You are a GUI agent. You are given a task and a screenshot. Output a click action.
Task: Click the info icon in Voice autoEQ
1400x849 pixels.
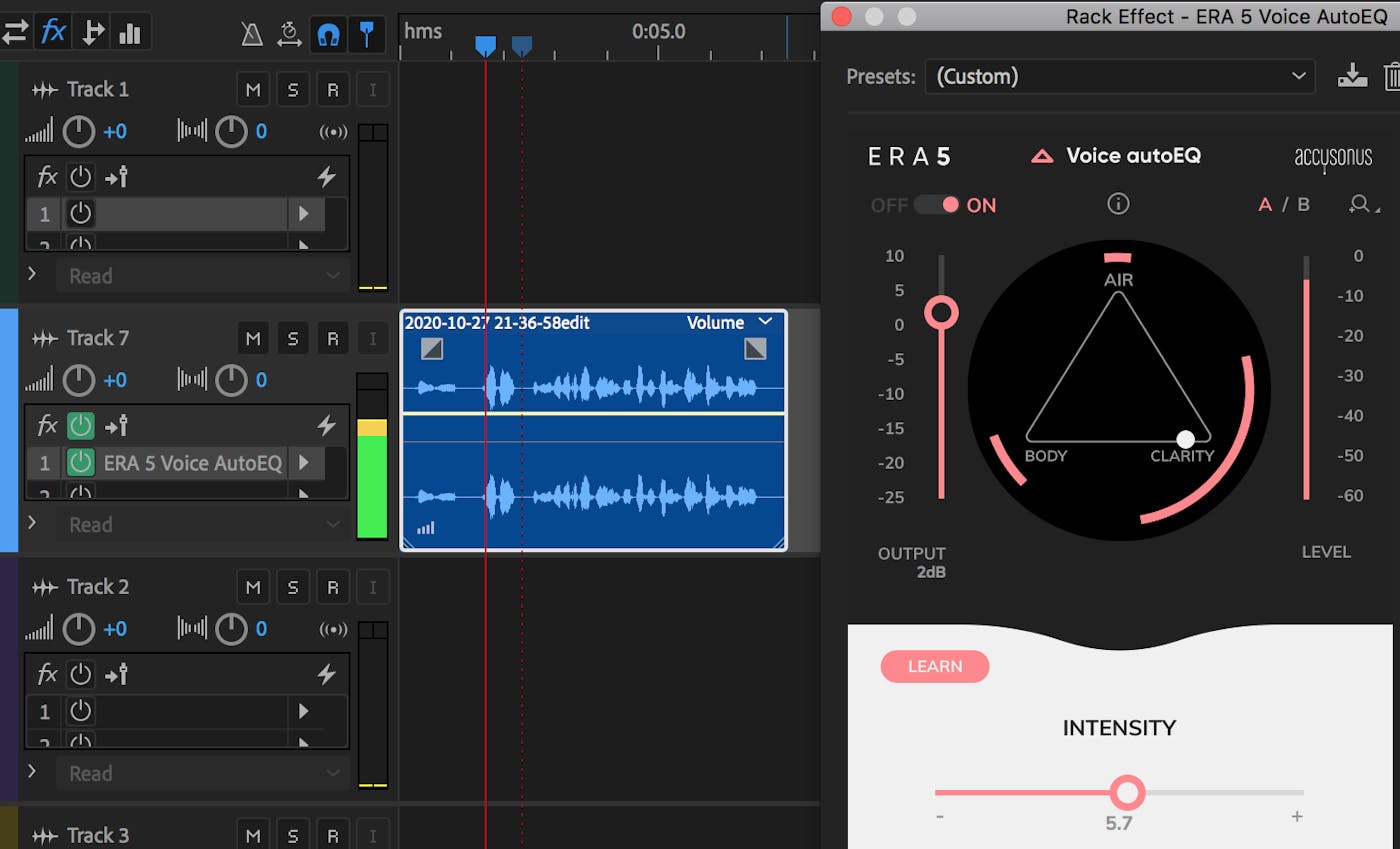coord(1118,204)
